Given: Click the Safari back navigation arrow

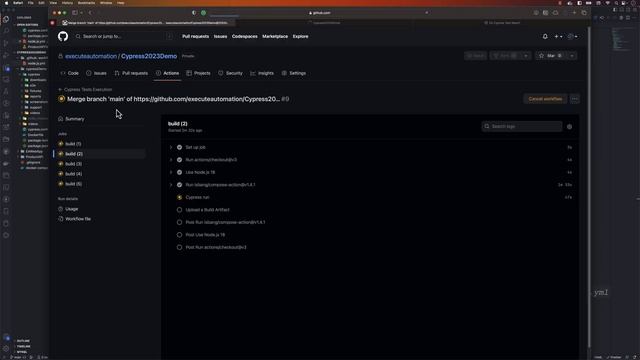Looking at the screenshot, I should tap(91, 13).
